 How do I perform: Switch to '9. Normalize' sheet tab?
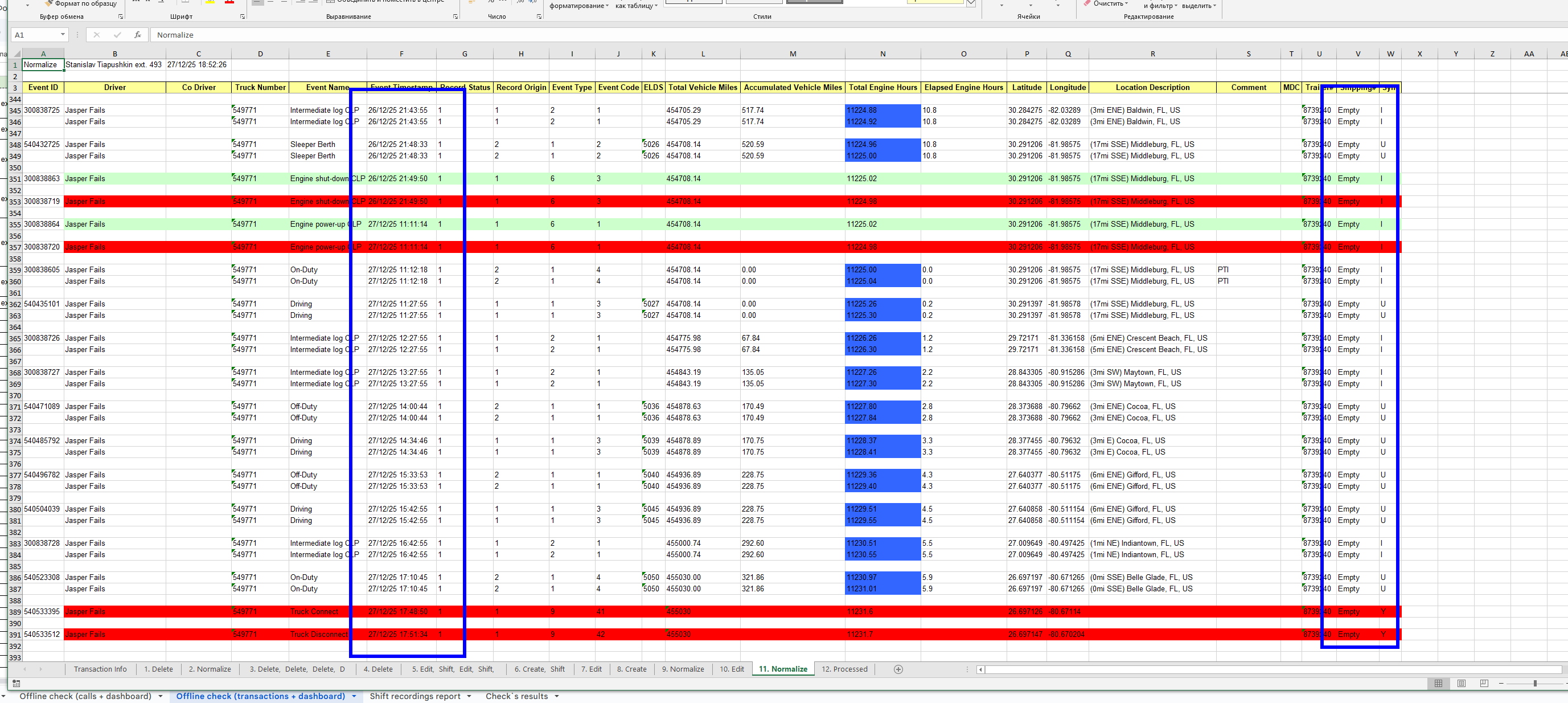point(682,669)
